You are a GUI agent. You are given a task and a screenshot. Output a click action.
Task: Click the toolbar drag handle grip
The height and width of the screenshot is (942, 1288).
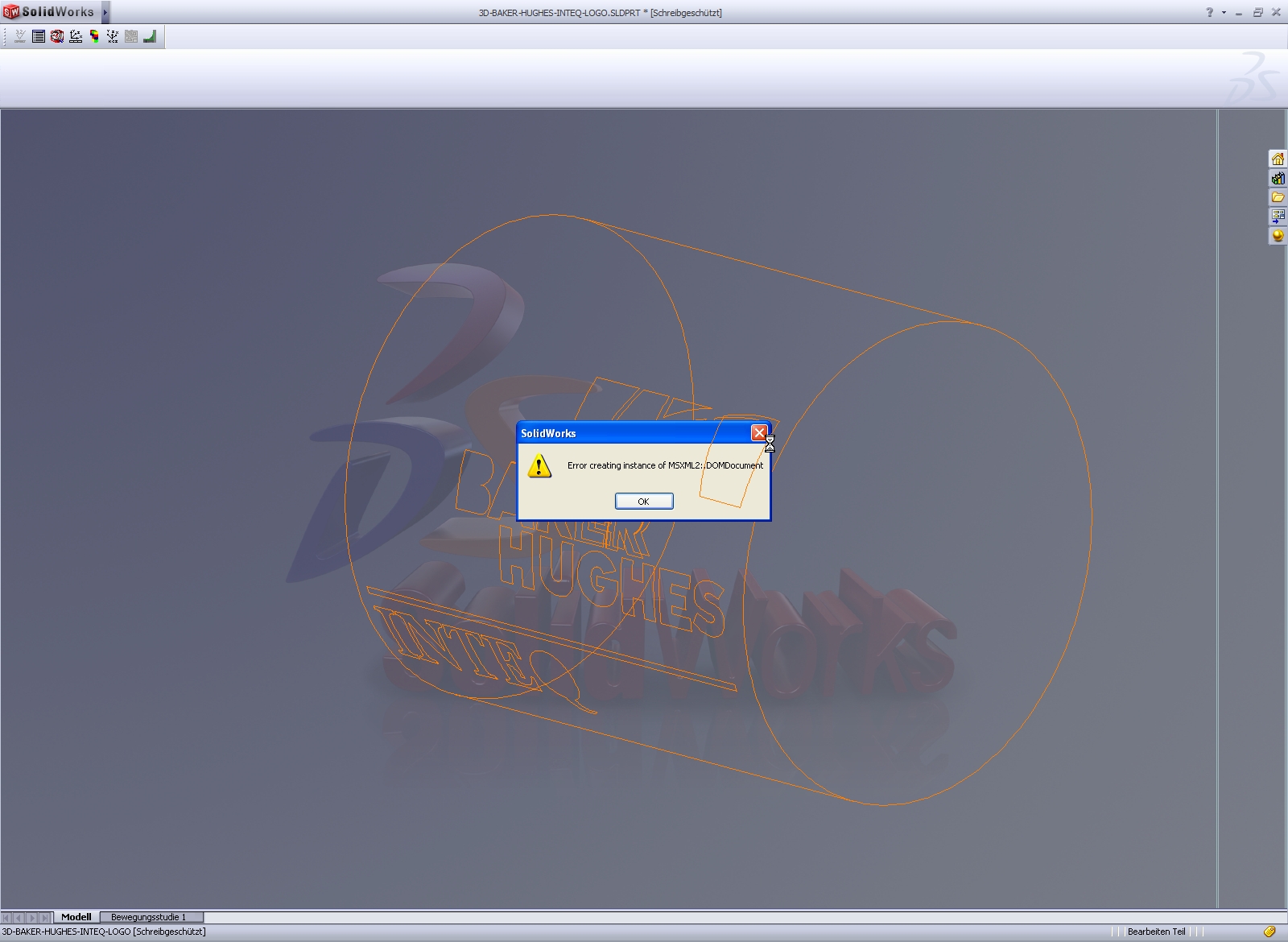click(x=5, y=36)
